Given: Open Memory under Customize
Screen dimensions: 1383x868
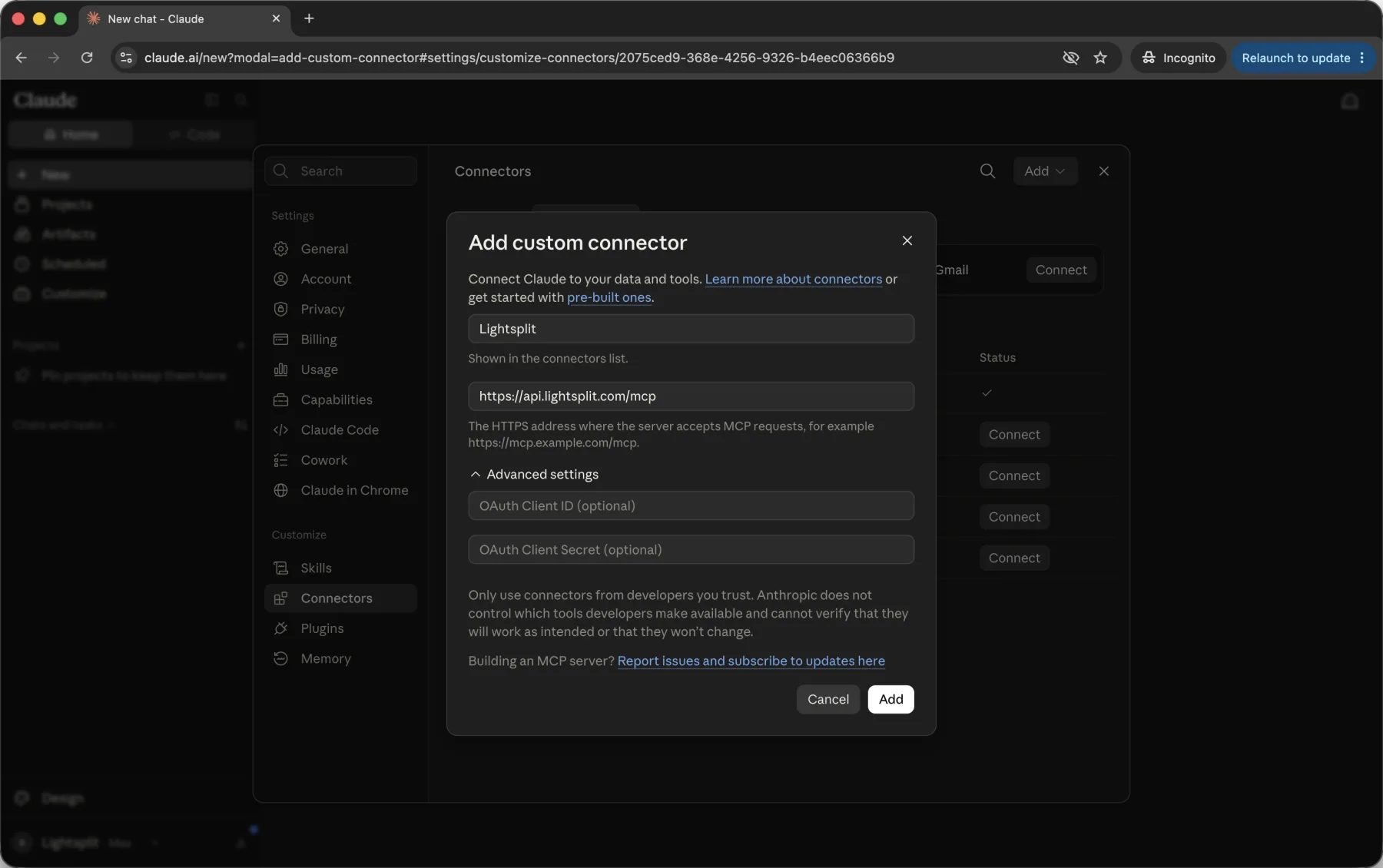Looking at the screenshot, I should click(340, 658).
